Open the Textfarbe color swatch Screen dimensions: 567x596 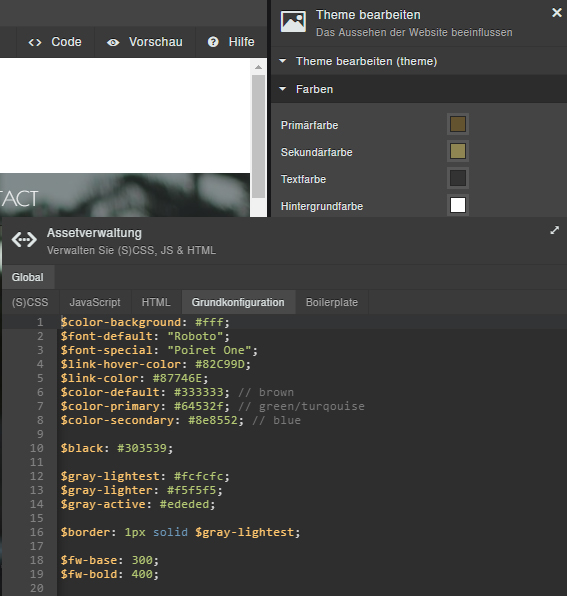coord(458,178)
